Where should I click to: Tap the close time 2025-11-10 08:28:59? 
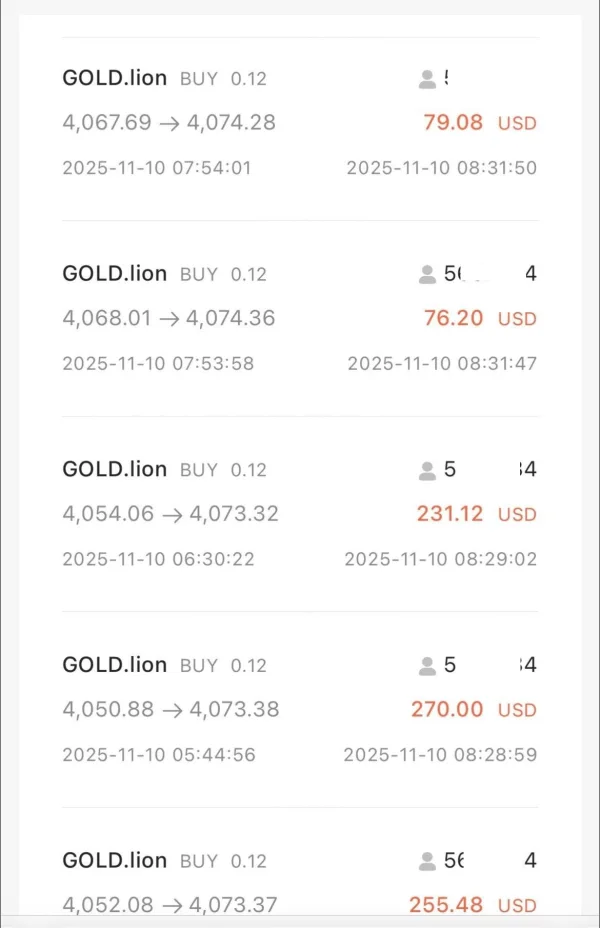pyautogui.click(x=440, y=755)
